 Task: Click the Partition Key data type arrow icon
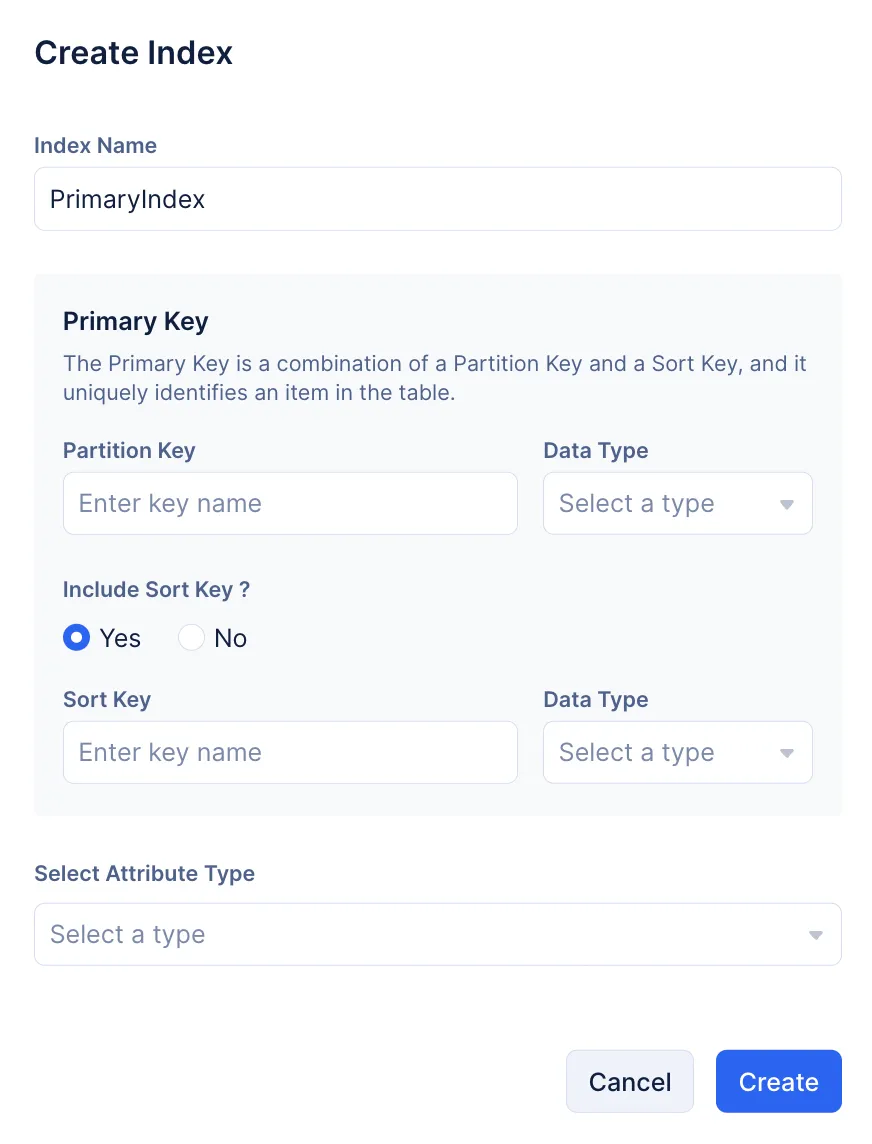[787, 504]
